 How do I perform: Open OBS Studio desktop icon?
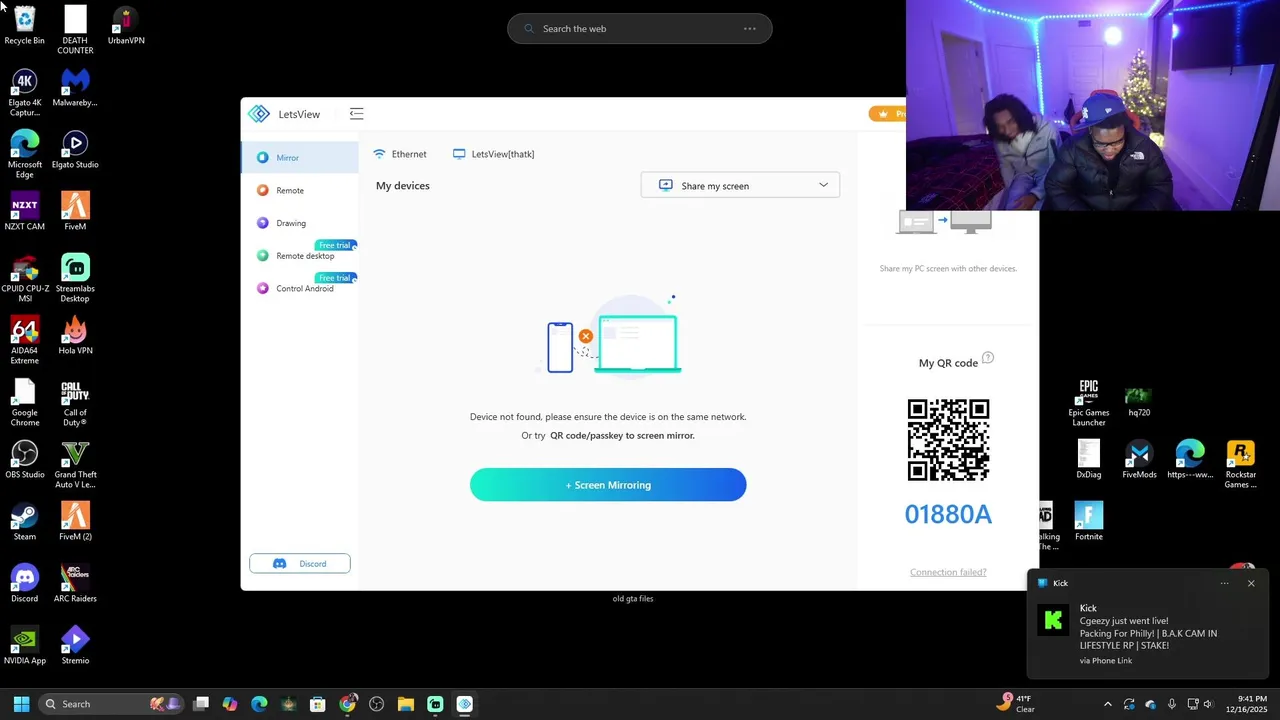[25, 459]
